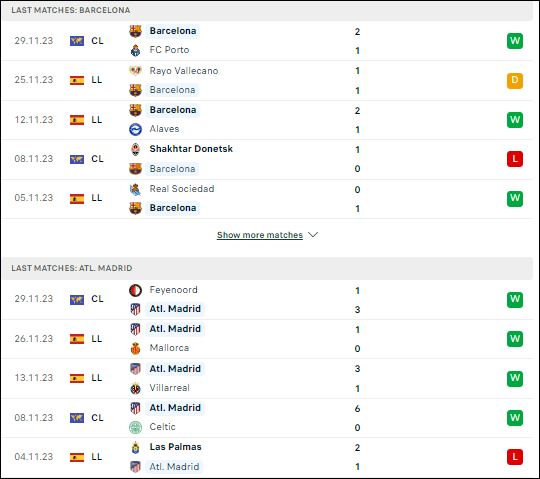Click the Rayo Vallecano club crest

tap(135, 71)
